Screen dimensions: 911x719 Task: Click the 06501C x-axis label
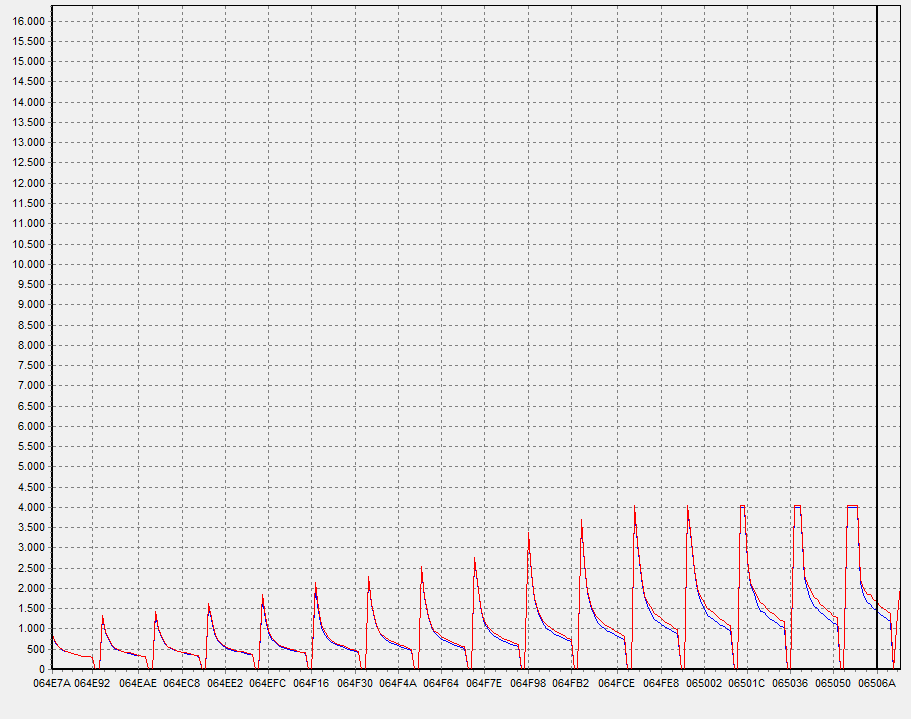(x=747, y=684)
